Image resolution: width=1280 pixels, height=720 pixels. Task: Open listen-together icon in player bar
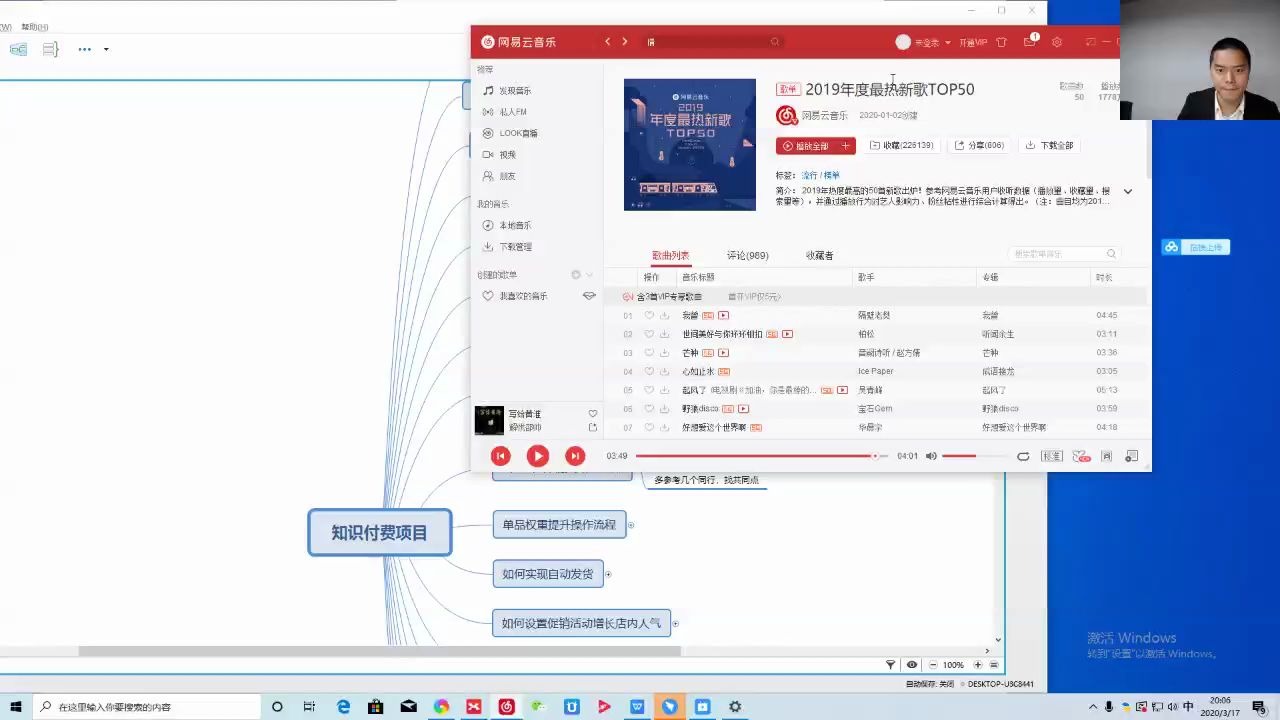click(x=1081, y=456)
